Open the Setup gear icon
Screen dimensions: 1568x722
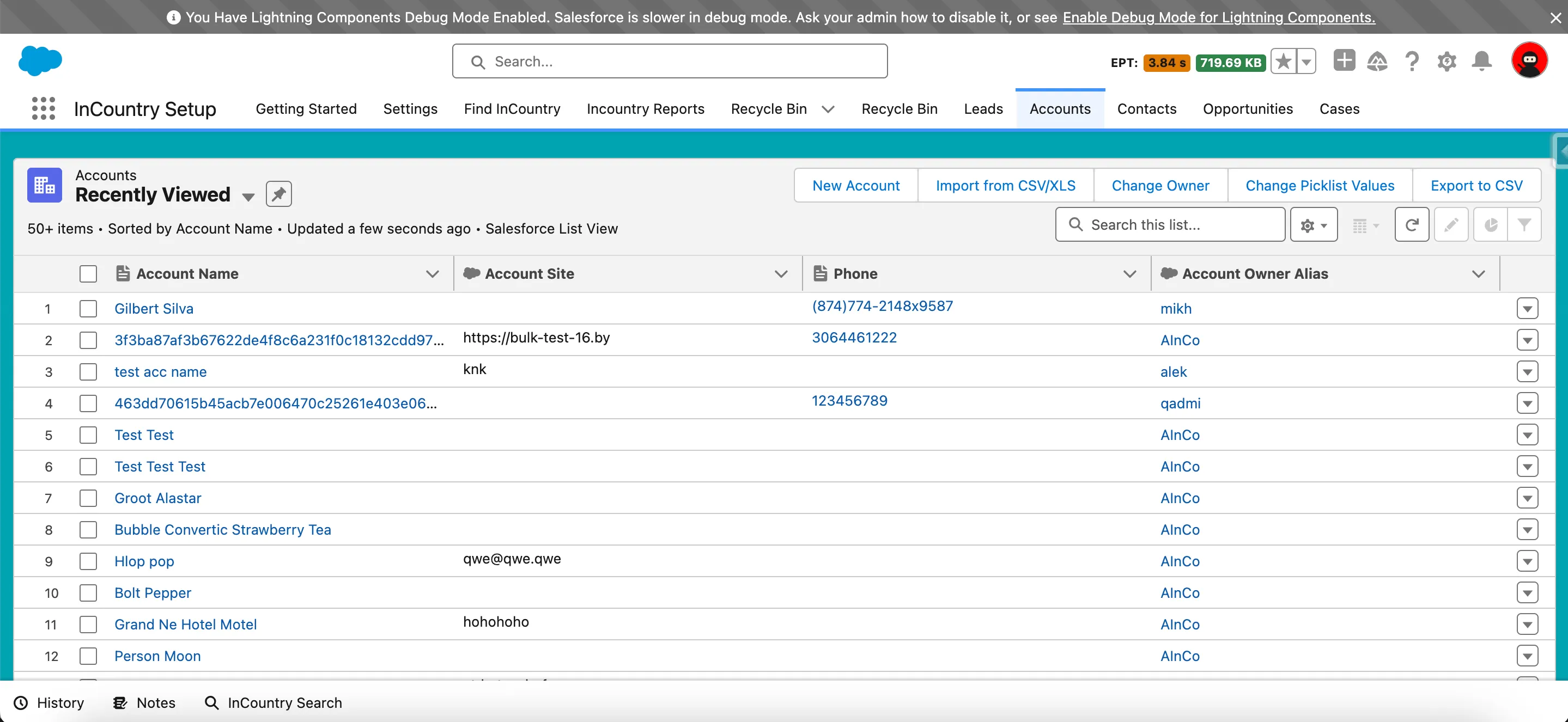point(1447,62)
